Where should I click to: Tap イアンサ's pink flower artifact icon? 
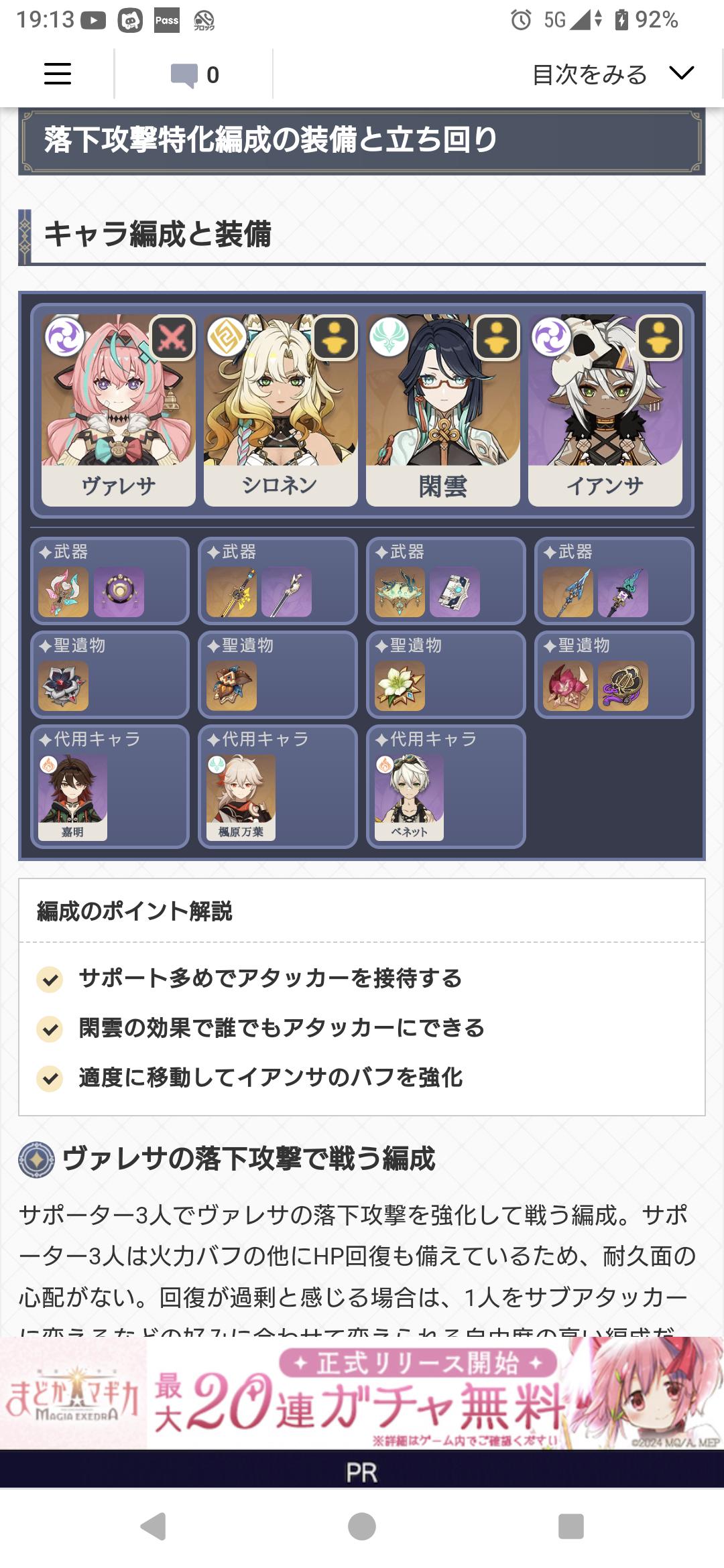coord(568,686)
